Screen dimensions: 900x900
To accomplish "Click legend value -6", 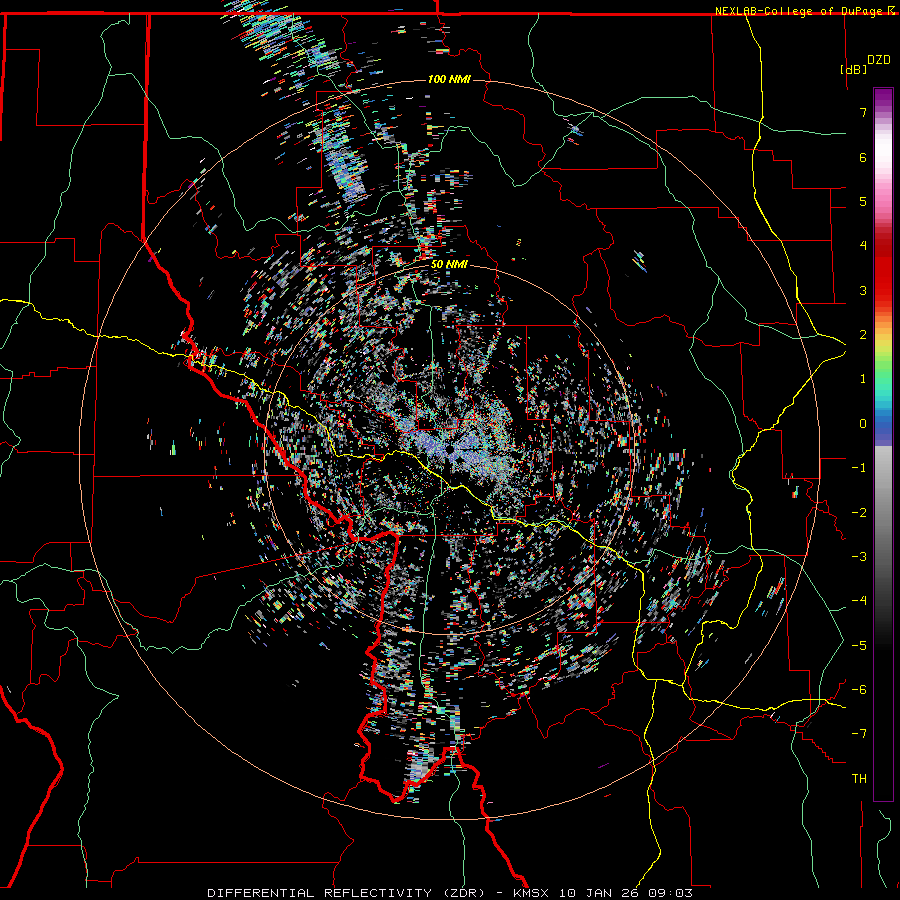I will [x=859, y=689].
